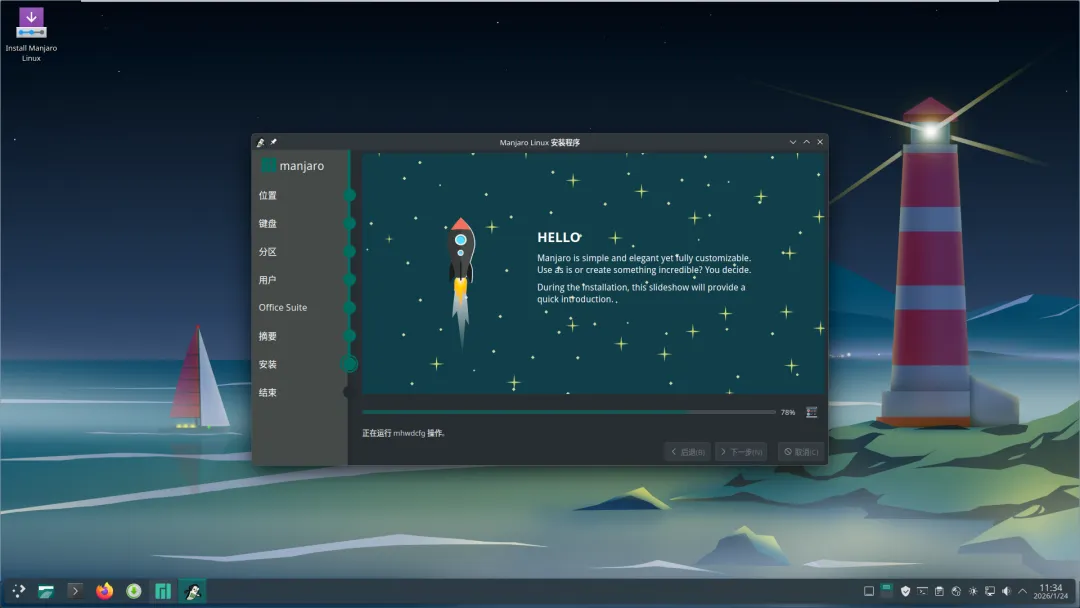
Task: Maximize the installer window
Action: click(x=807, y=142)
